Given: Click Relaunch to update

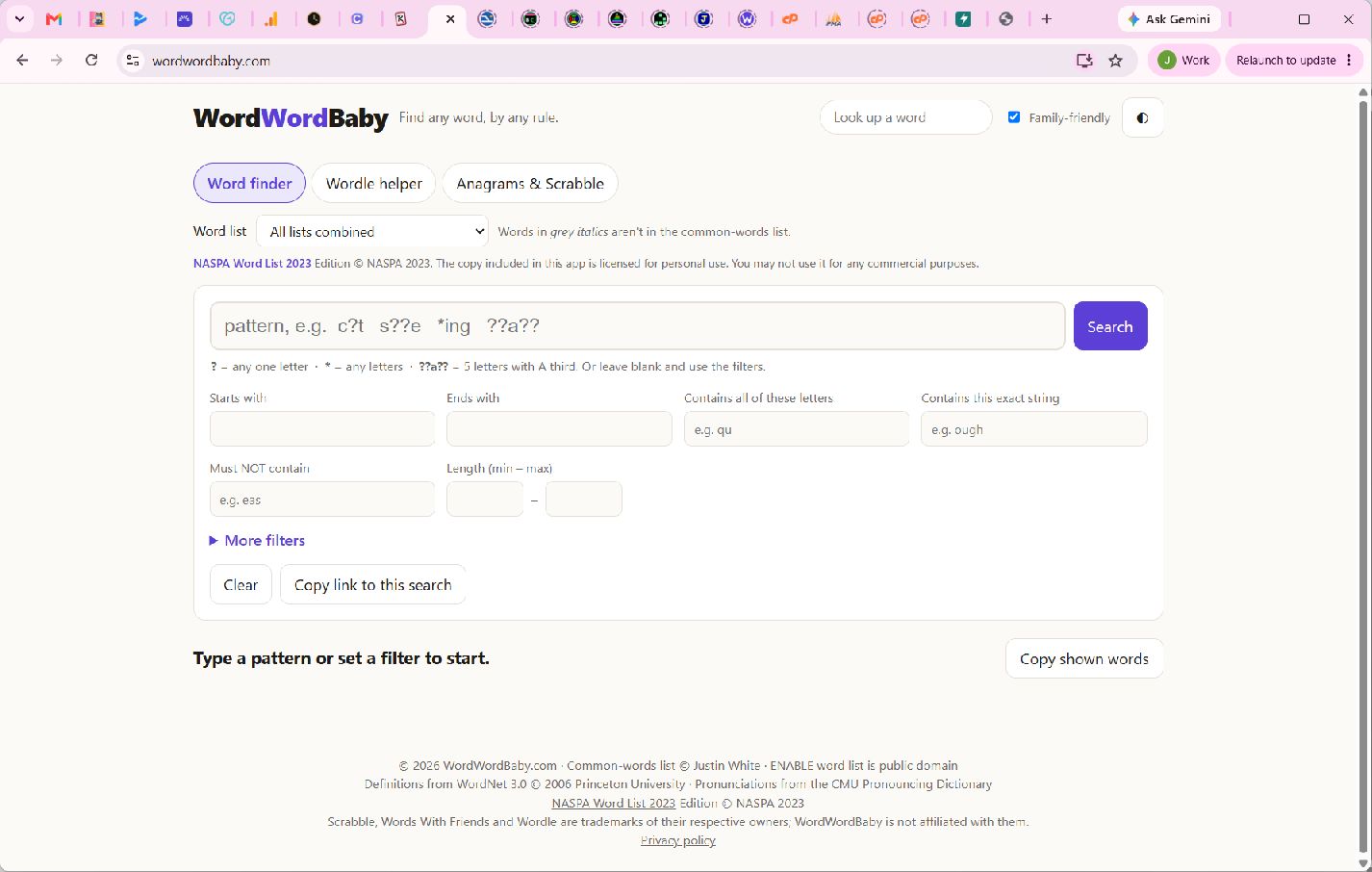Looking at the screenshot, I should [x=1285, y=60].
